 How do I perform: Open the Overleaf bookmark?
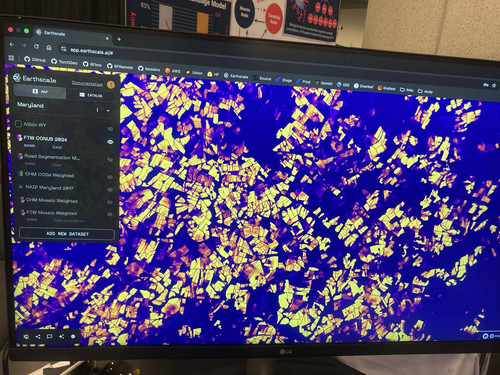364,86
